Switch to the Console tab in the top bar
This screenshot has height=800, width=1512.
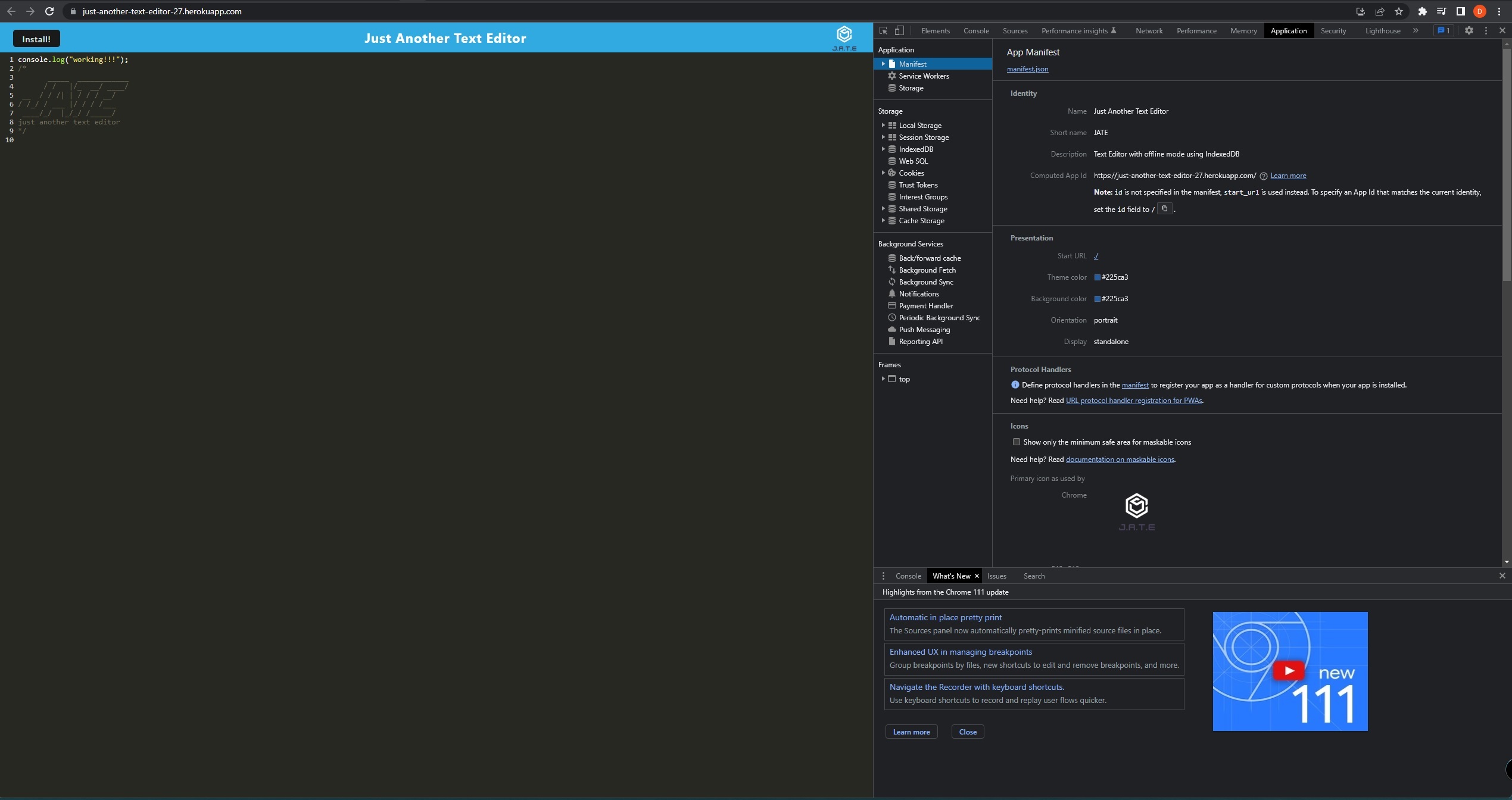[x=976, y=31]
